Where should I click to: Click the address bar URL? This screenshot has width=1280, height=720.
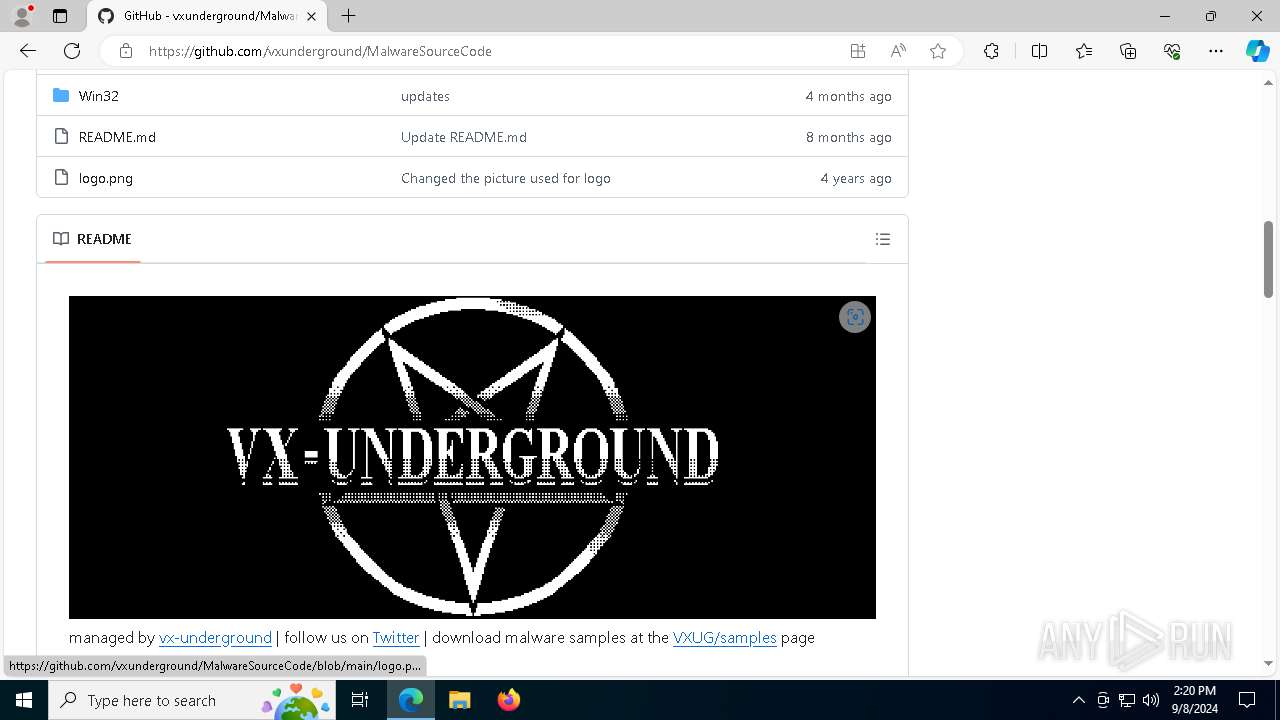[x=320, y=51]
